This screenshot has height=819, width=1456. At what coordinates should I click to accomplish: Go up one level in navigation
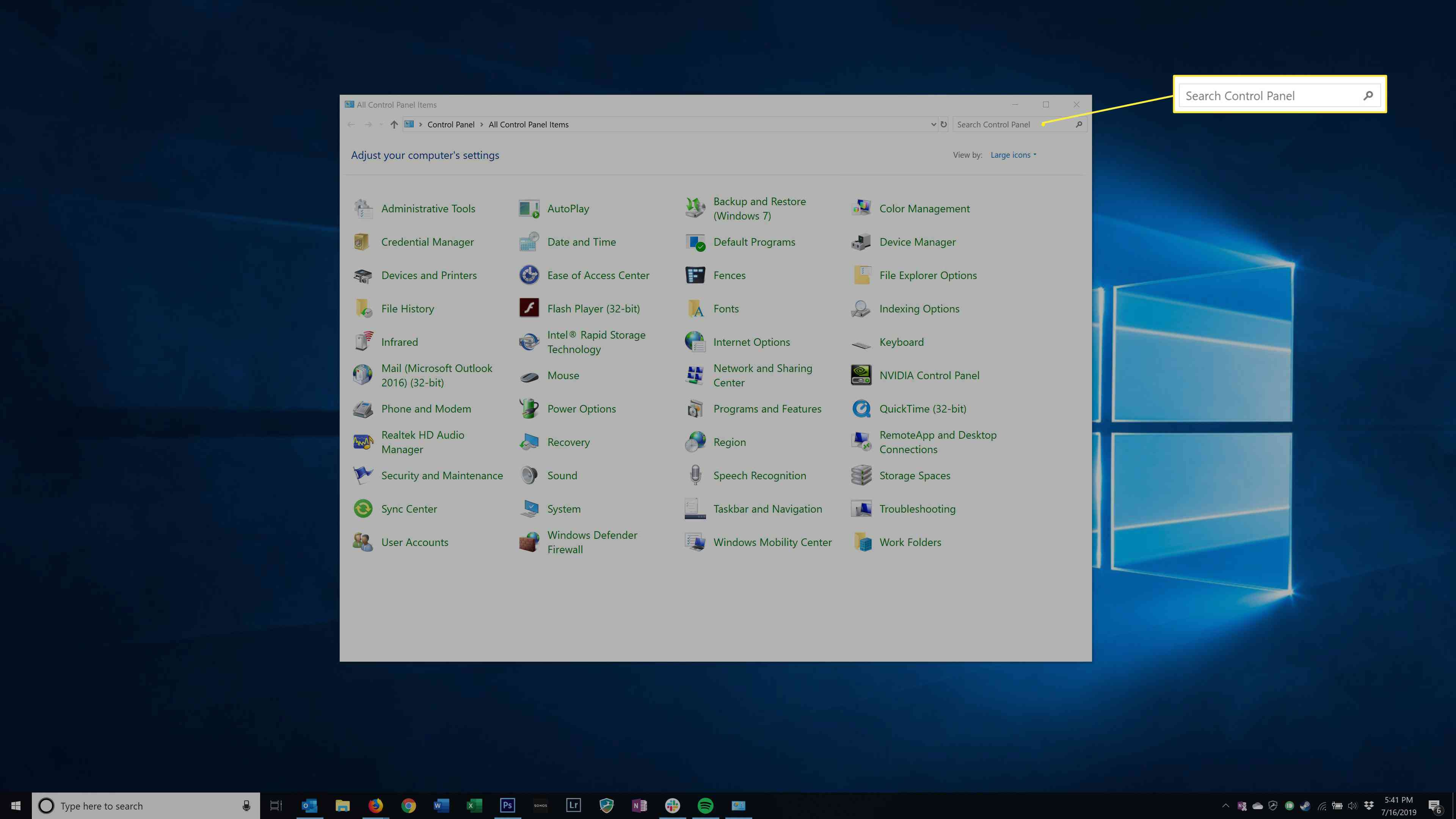point(394,124)
